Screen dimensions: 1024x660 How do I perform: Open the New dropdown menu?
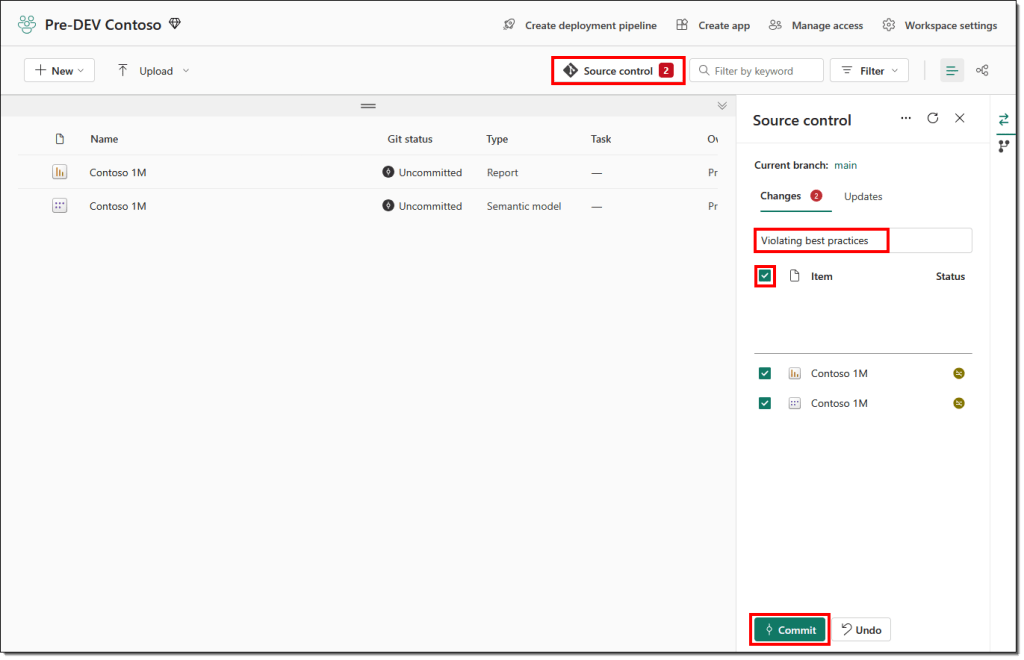(x=60, y=71)
